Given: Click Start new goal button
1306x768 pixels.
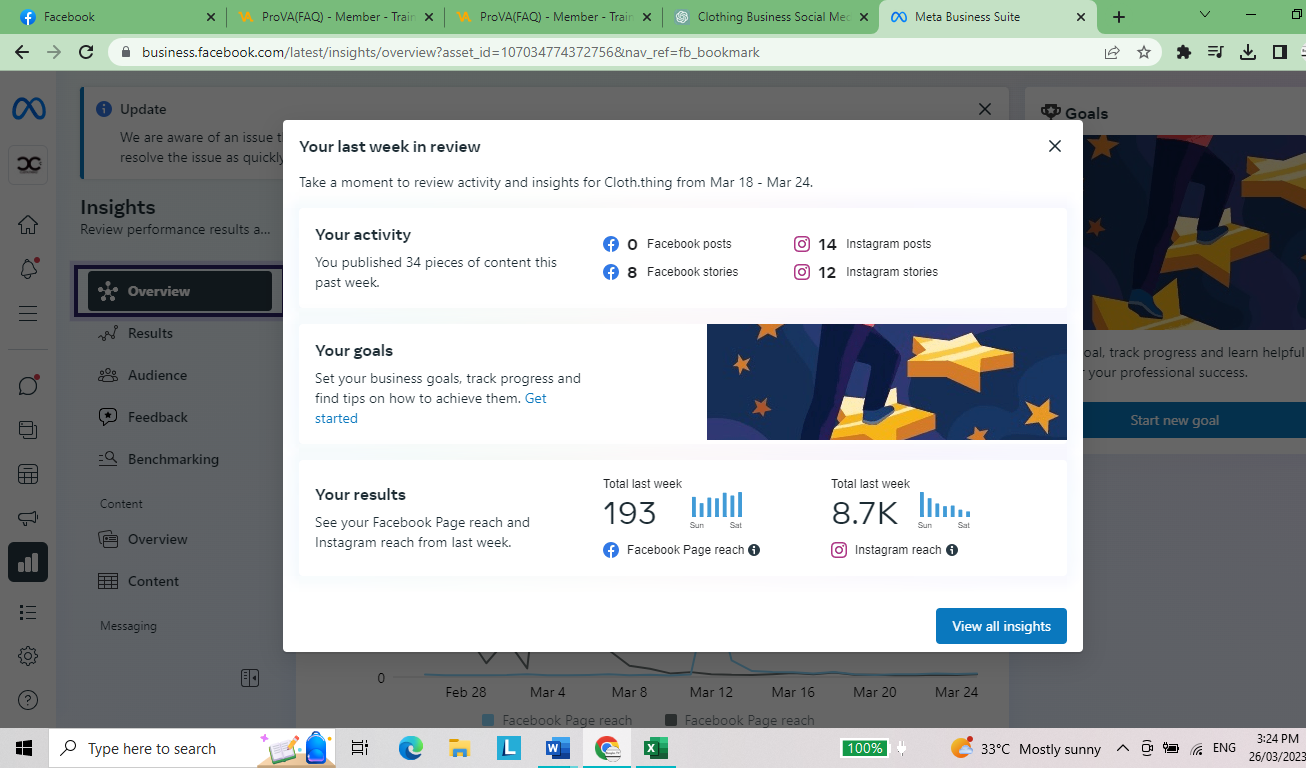Looking at the screenshot, I should click(1174, 420).
